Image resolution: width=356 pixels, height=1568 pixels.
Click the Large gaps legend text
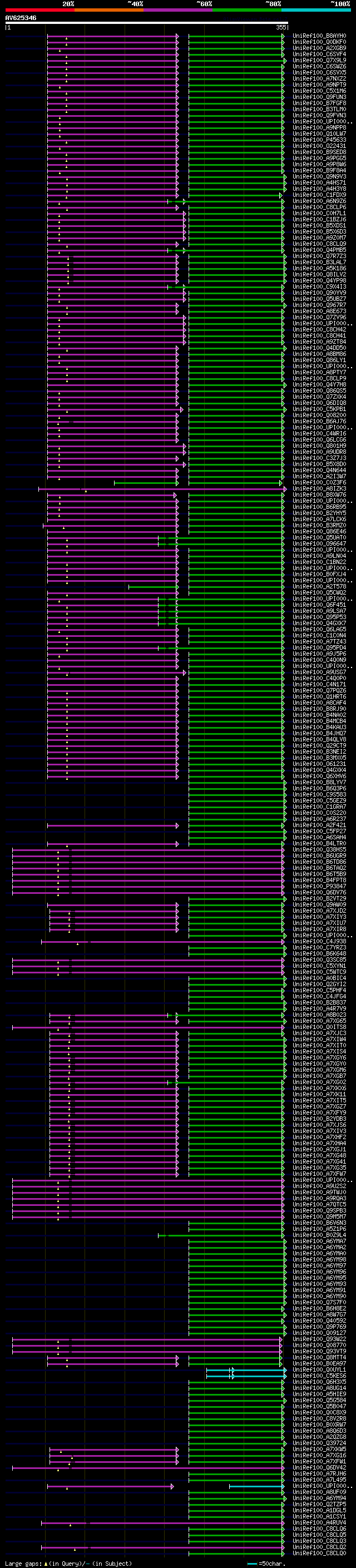[x=24, y=1563]
